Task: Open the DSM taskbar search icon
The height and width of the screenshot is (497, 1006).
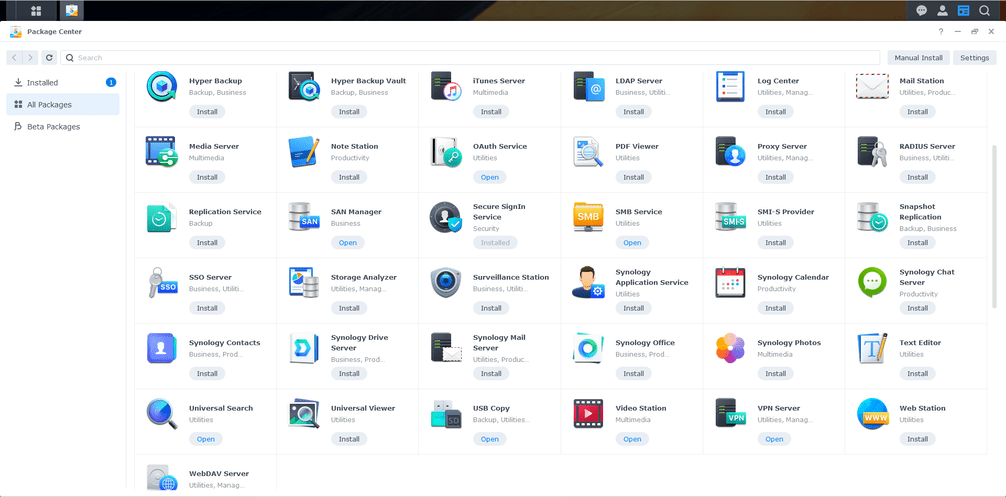Action: click(x=984, y=10)
